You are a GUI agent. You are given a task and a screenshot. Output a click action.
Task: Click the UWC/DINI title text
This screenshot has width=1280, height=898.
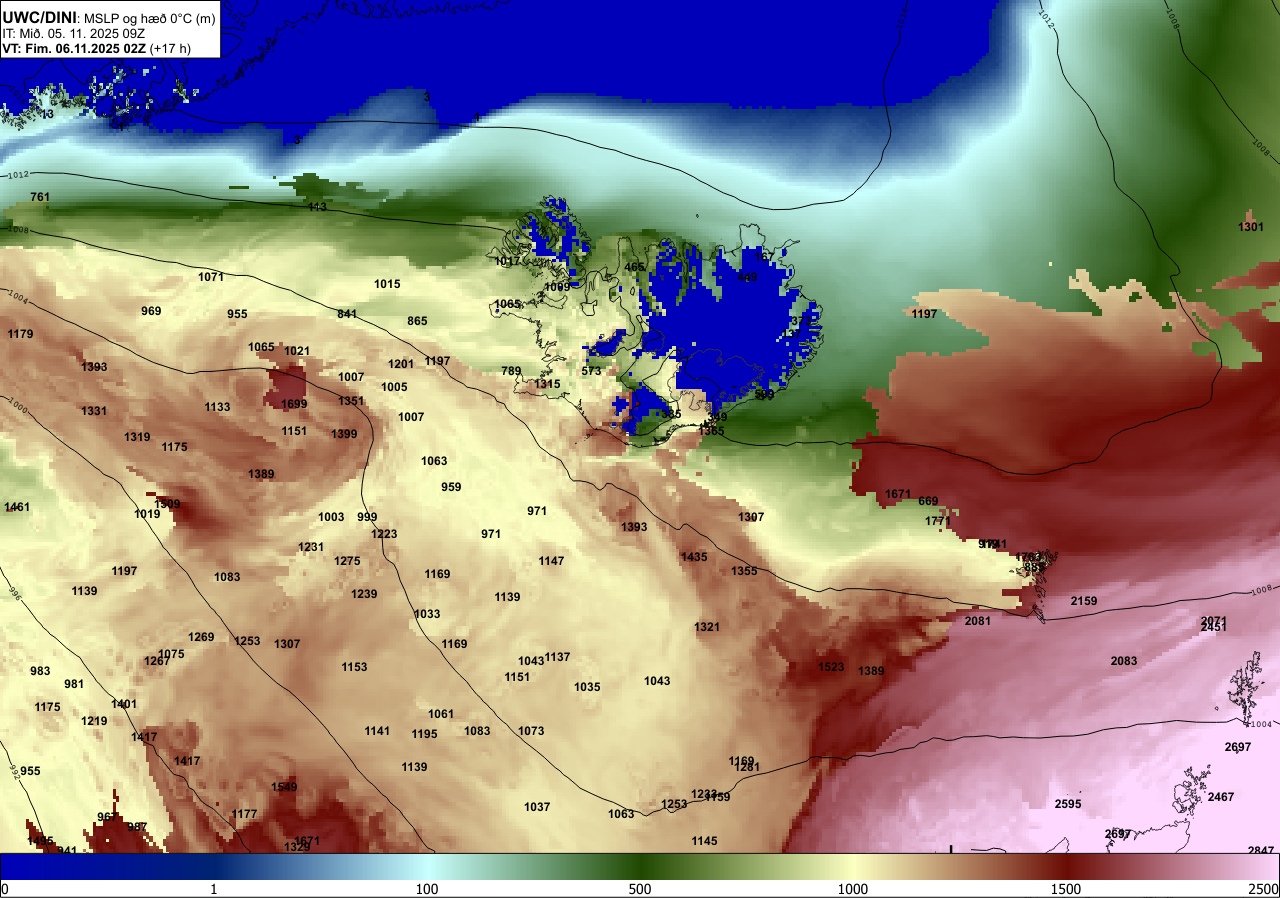tap(39, 16)
